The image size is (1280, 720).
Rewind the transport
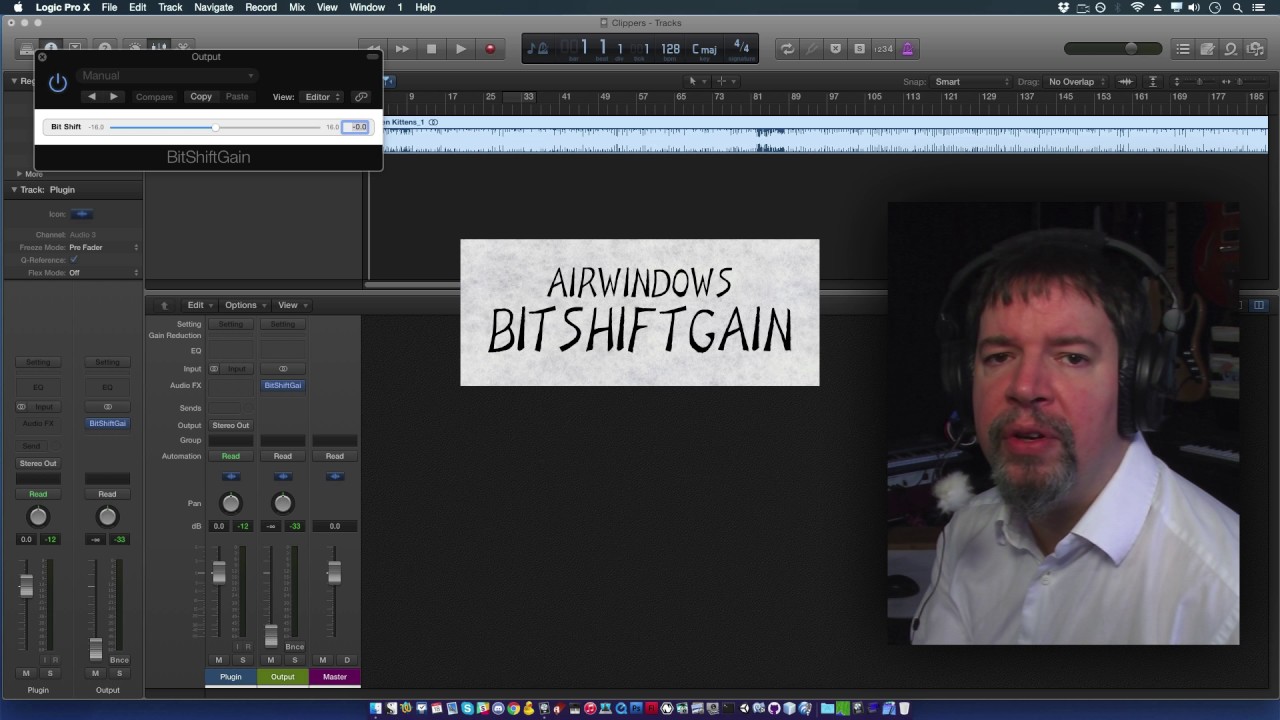pyautogui.click(x=373, y=49)
